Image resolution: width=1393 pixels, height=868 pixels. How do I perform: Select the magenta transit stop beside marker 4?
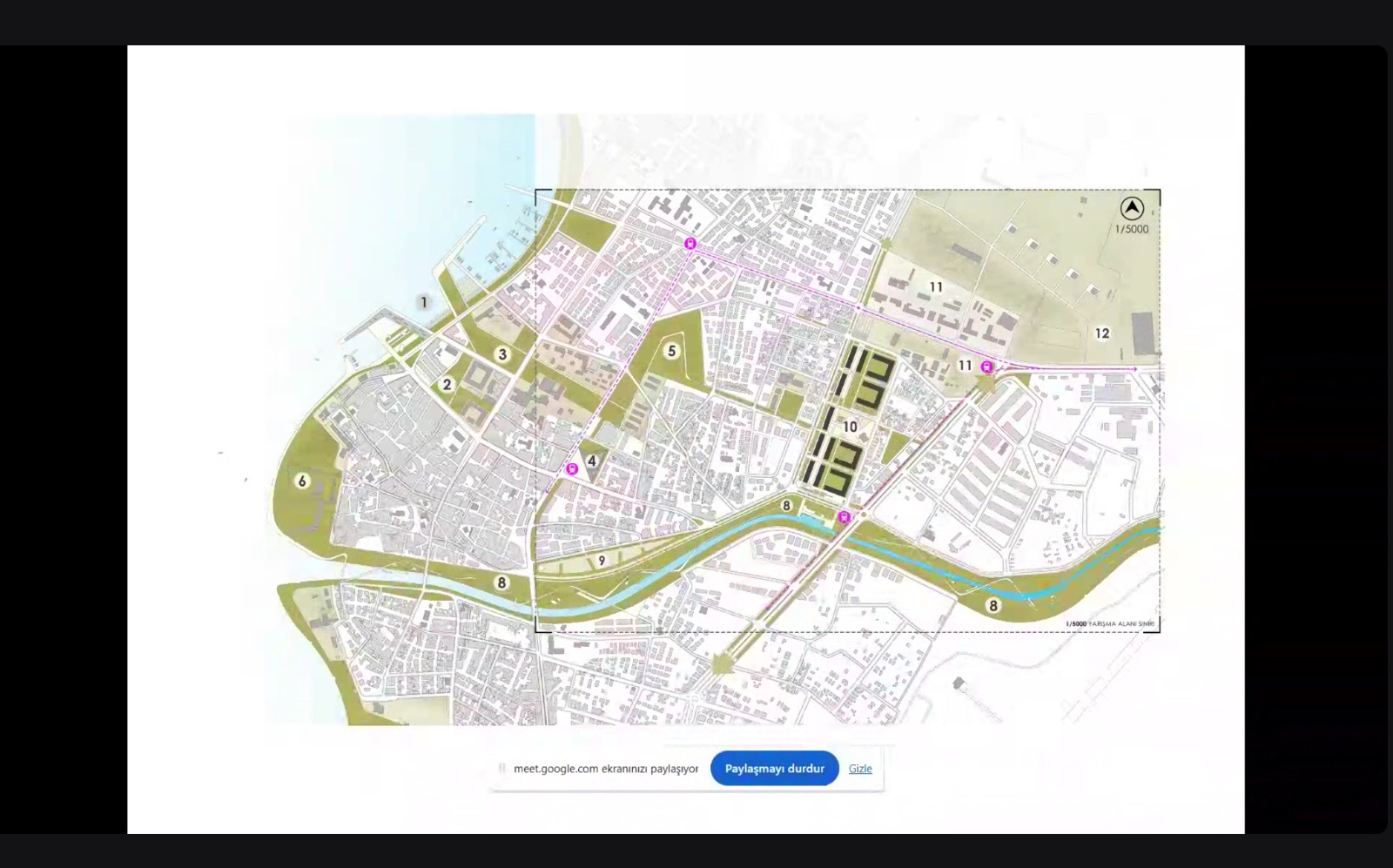pyautogui.click(x=572, y=469)
